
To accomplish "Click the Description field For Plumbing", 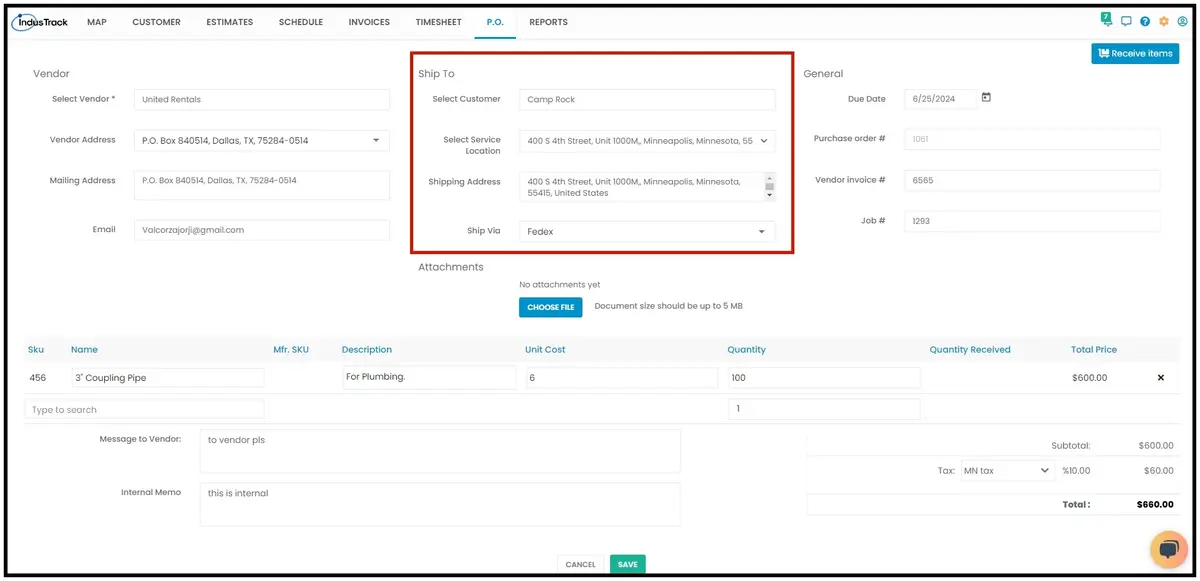I will pos(429,377).
